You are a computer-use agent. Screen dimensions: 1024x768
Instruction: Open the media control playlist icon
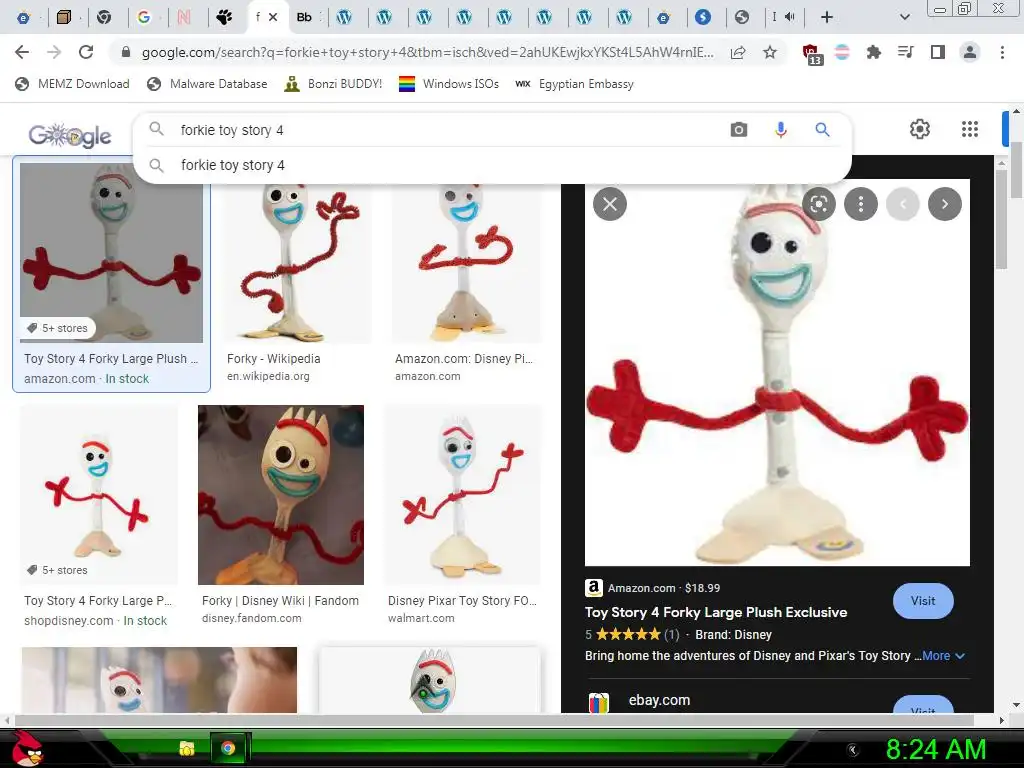coord(905,52)
